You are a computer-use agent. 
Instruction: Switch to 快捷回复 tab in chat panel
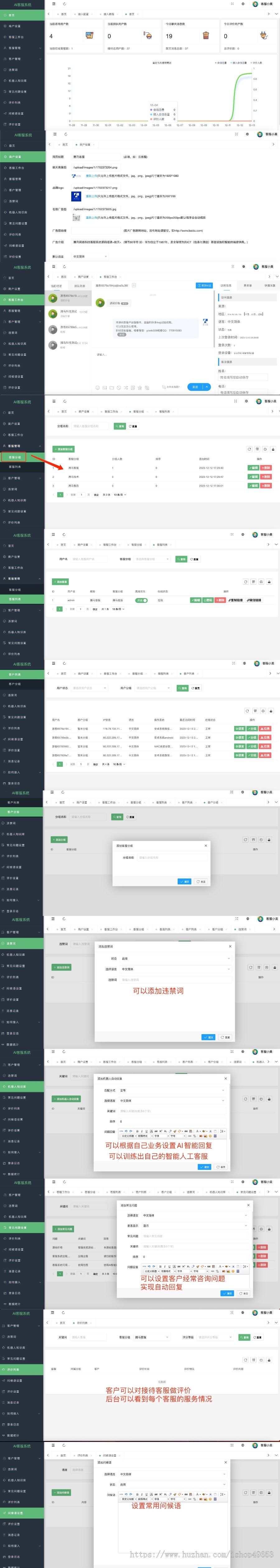[270, 285]
